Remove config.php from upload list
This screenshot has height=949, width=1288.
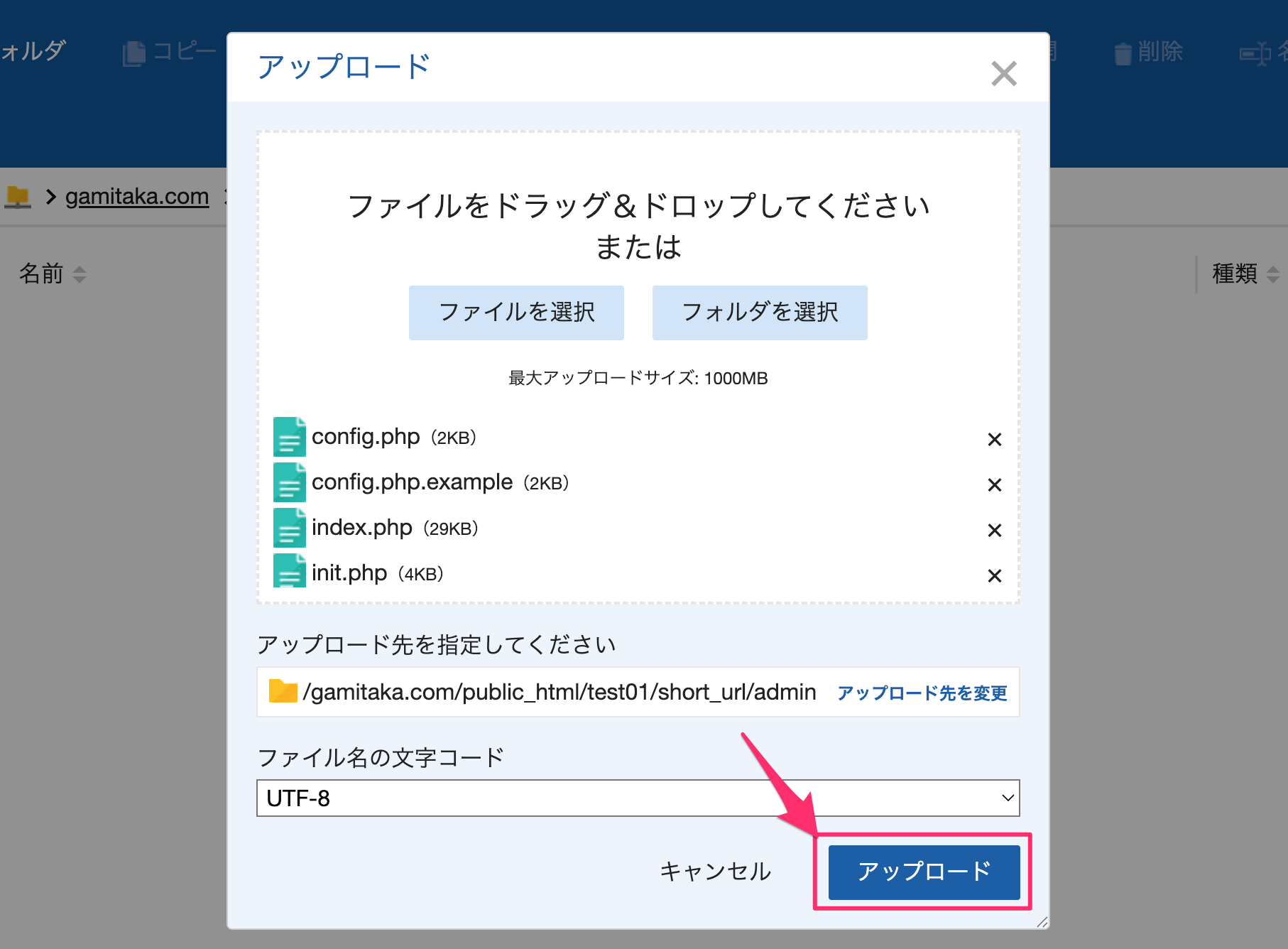pos(994,440)
